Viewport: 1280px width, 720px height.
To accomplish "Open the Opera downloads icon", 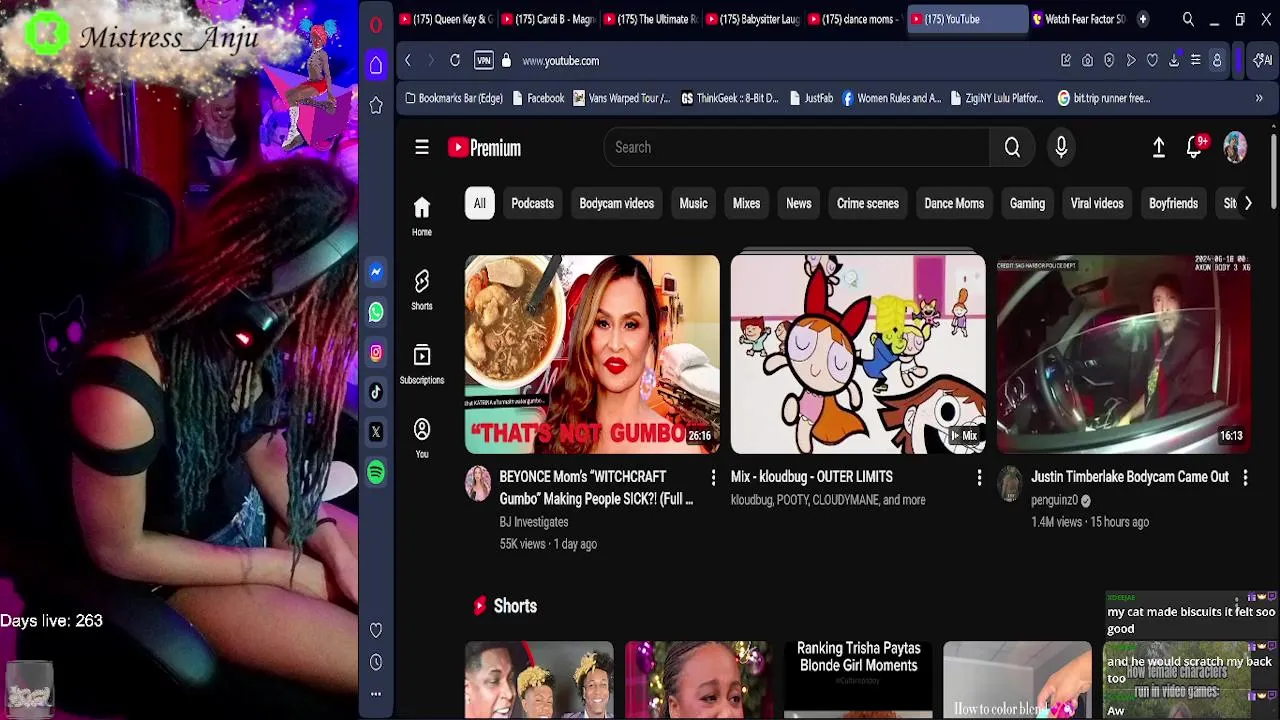I will pos(1174,61).
